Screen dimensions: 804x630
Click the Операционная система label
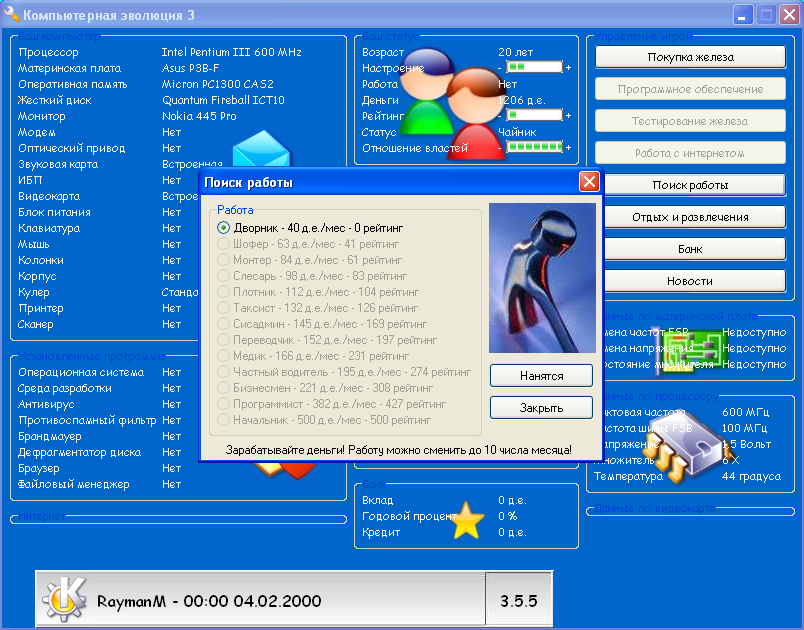coord(81,372)
